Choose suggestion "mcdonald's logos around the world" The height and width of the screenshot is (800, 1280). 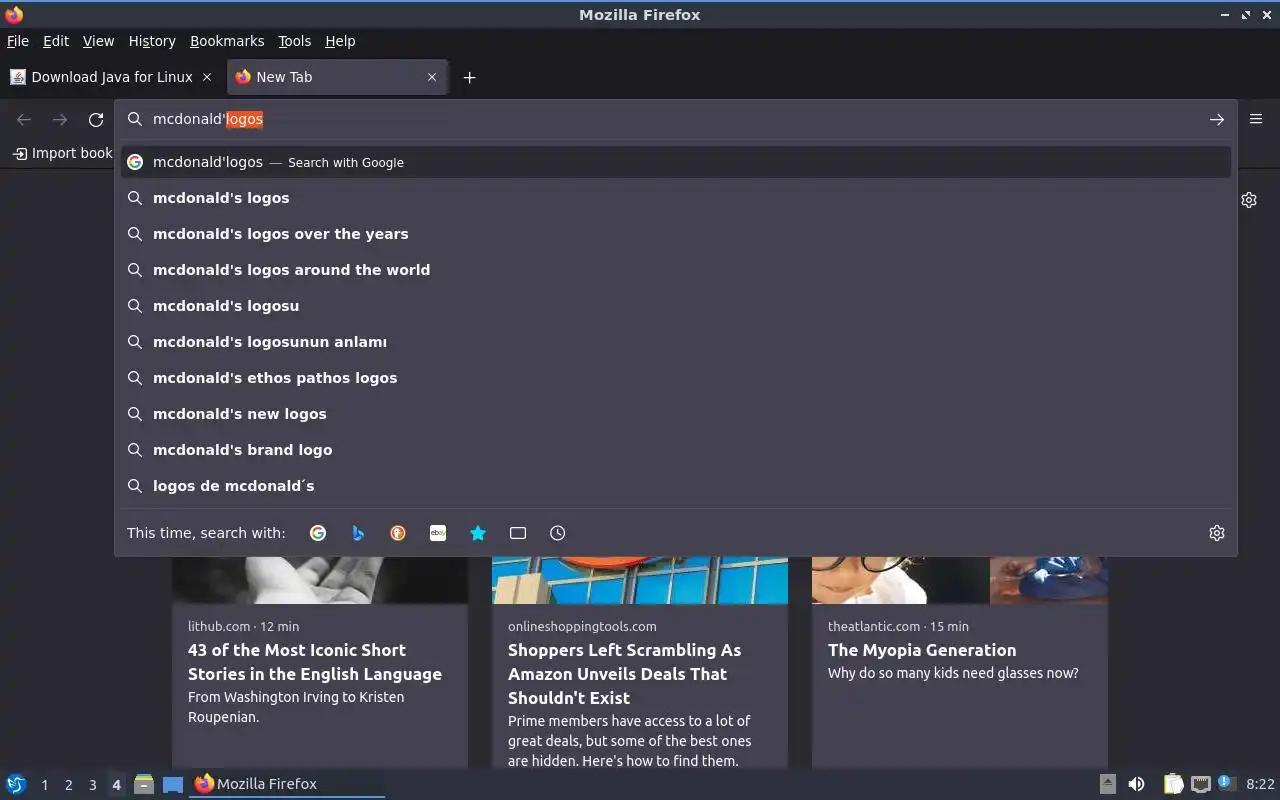(x=675, y=270)
